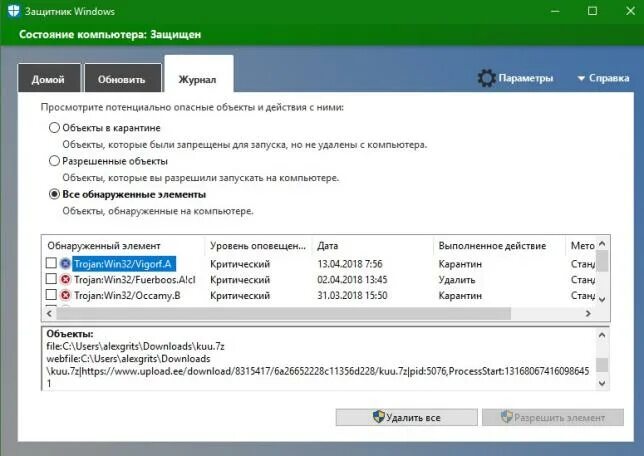Click the date 31.03.2018 15:50
Image resolution: width=644 pixels, height=456 pixels.
[x=352, y=295]
